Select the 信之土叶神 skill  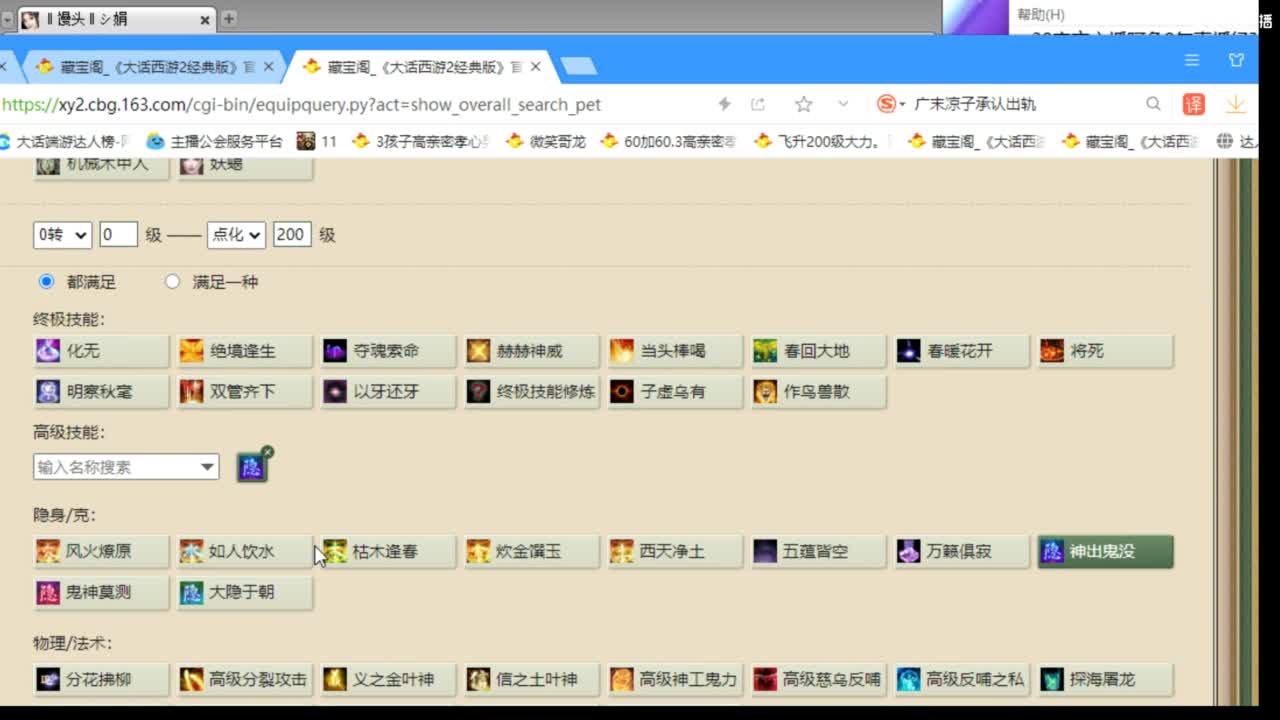[531, 679]
